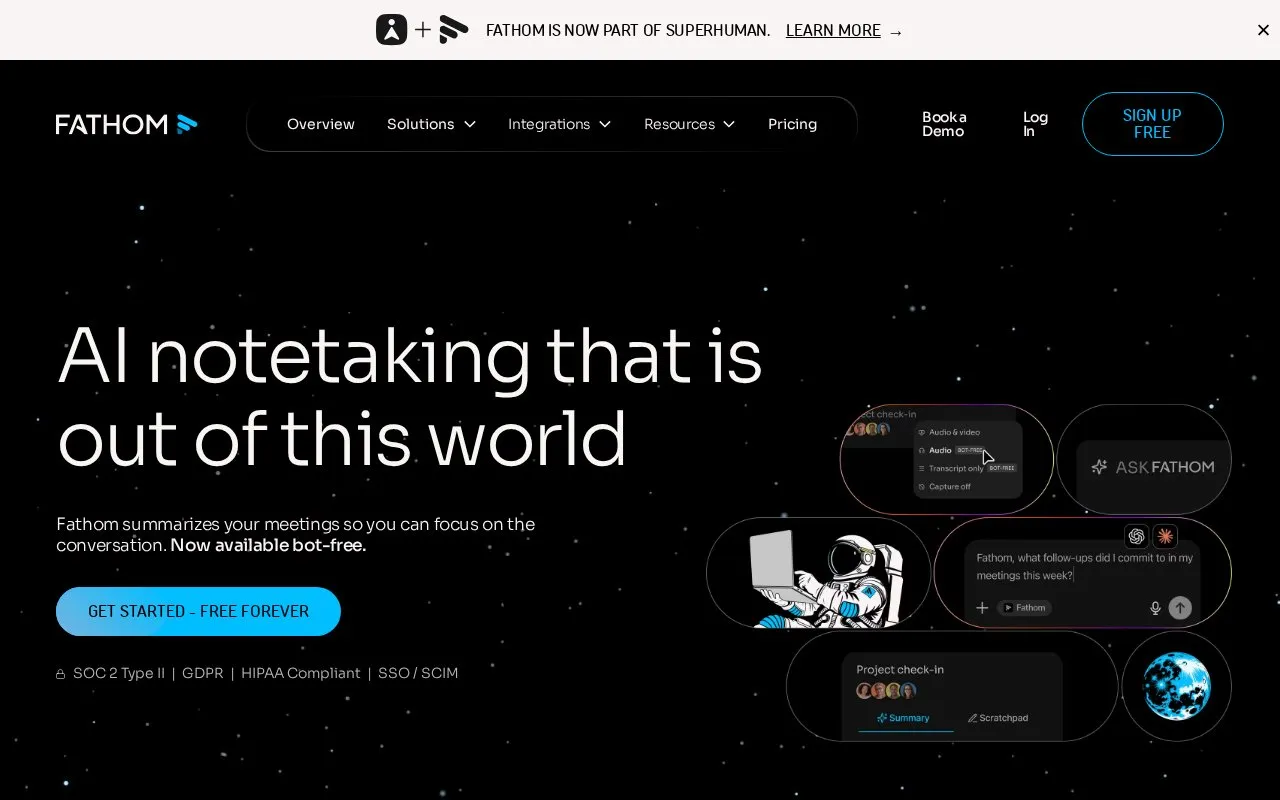Open the LEARN MORE link in the banner
The height and width of the screenshot is (800, 1280).
(833, 30)
